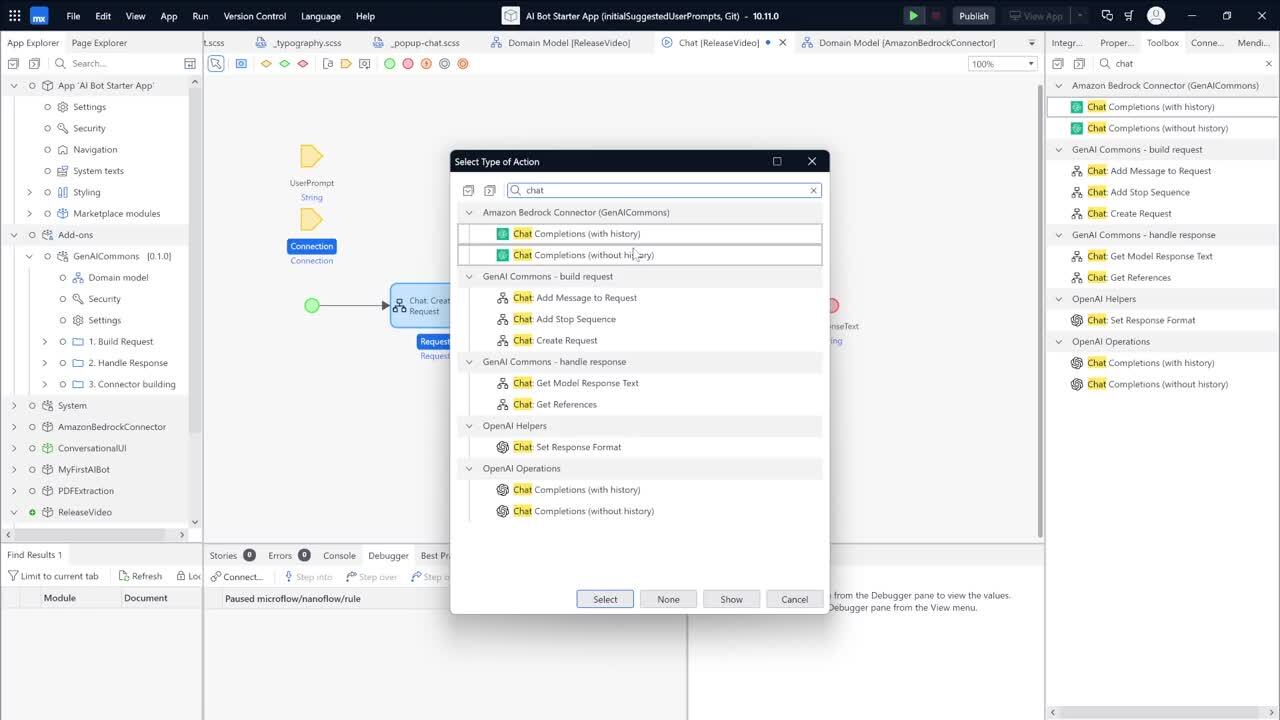
Task: Select the blue Activity toolbar icon
Action: (241, 63)
